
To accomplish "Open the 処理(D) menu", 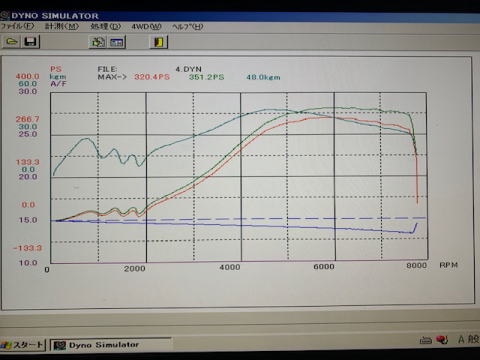I will pos(106,26).
